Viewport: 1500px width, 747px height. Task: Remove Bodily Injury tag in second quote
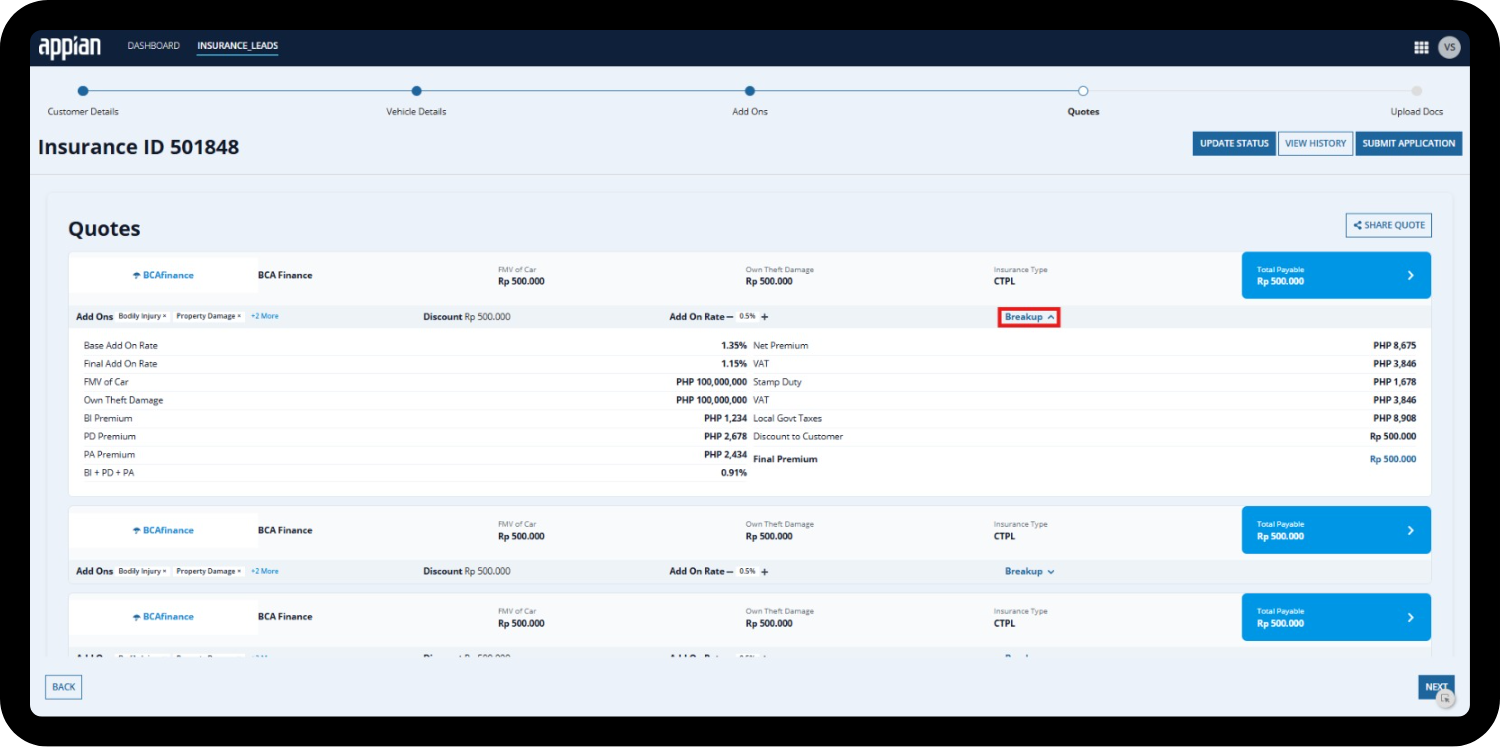165,571
